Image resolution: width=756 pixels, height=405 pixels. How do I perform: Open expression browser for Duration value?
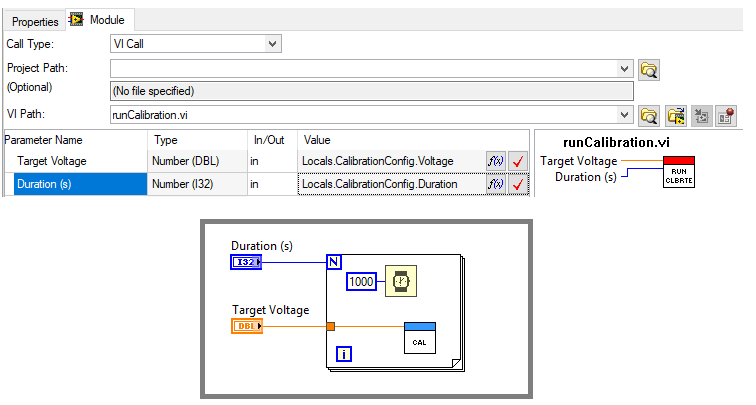(x=495, y=184)
